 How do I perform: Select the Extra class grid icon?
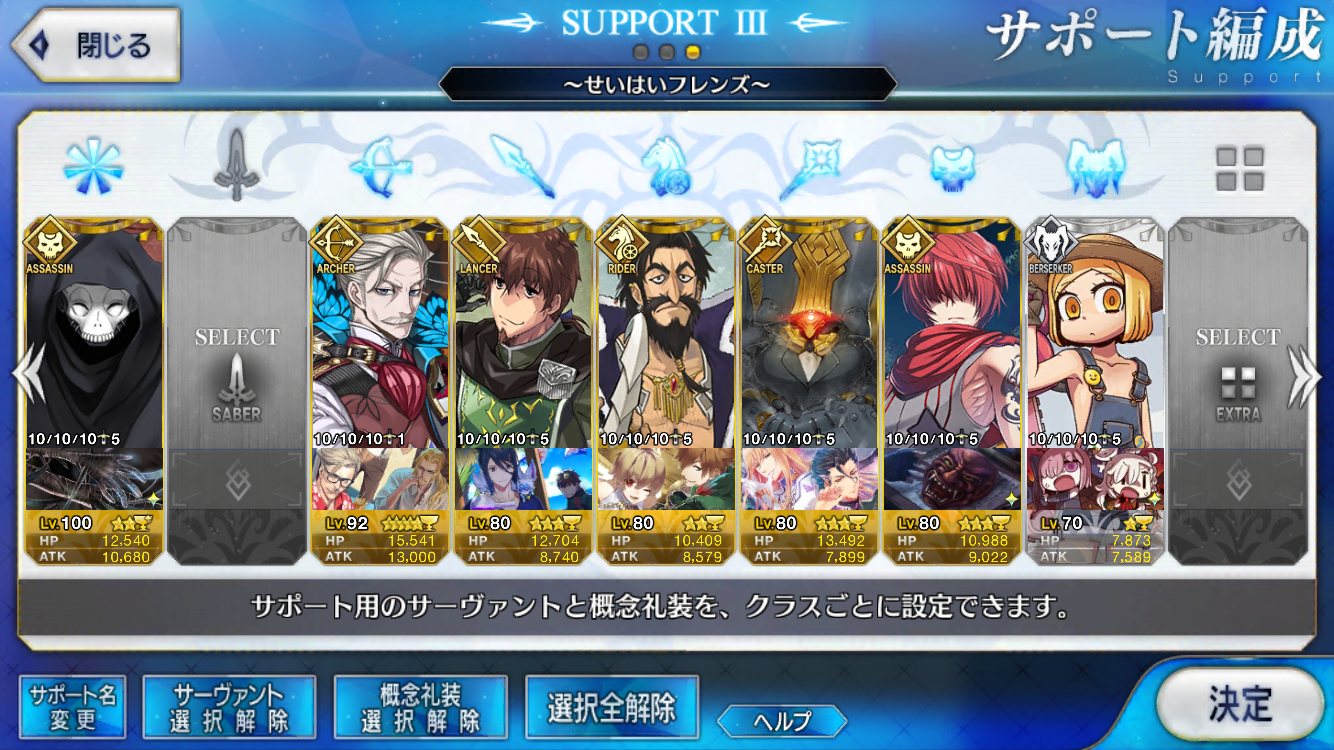point(1239,168)
